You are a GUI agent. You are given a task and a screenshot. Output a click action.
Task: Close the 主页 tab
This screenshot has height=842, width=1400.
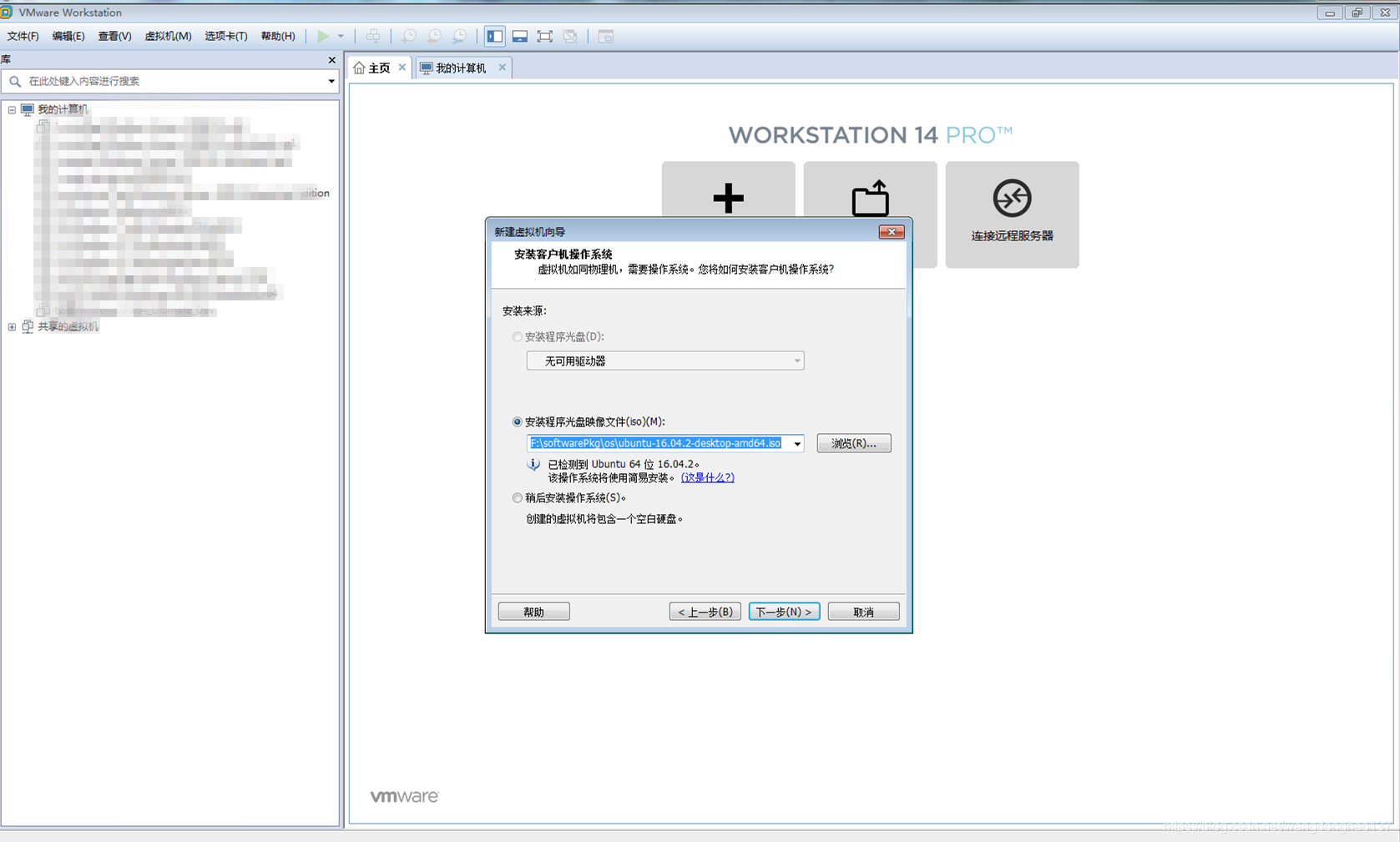coord(402,68)
